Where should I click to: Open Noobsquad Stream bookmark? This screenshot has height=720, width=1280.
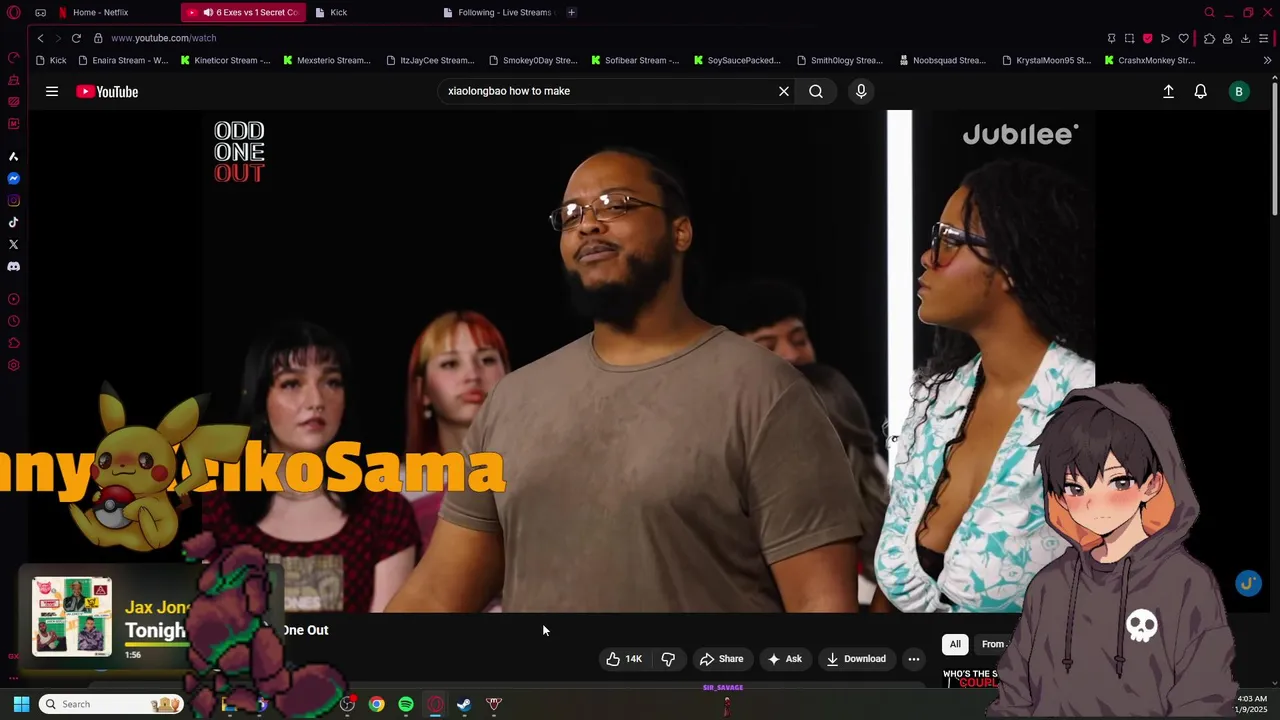click(942, 60)
